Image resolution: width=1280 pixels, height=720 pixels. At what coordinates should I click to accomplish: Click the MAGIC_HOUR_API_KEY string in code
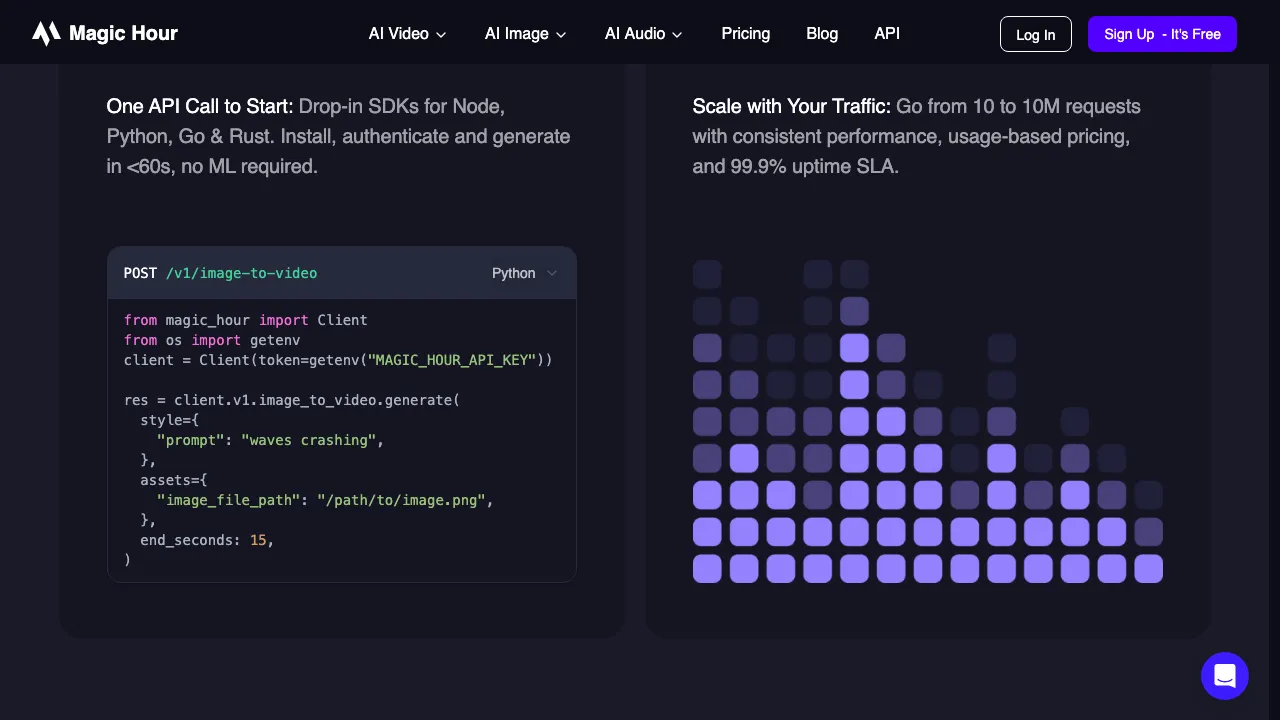tap(452, 360)
